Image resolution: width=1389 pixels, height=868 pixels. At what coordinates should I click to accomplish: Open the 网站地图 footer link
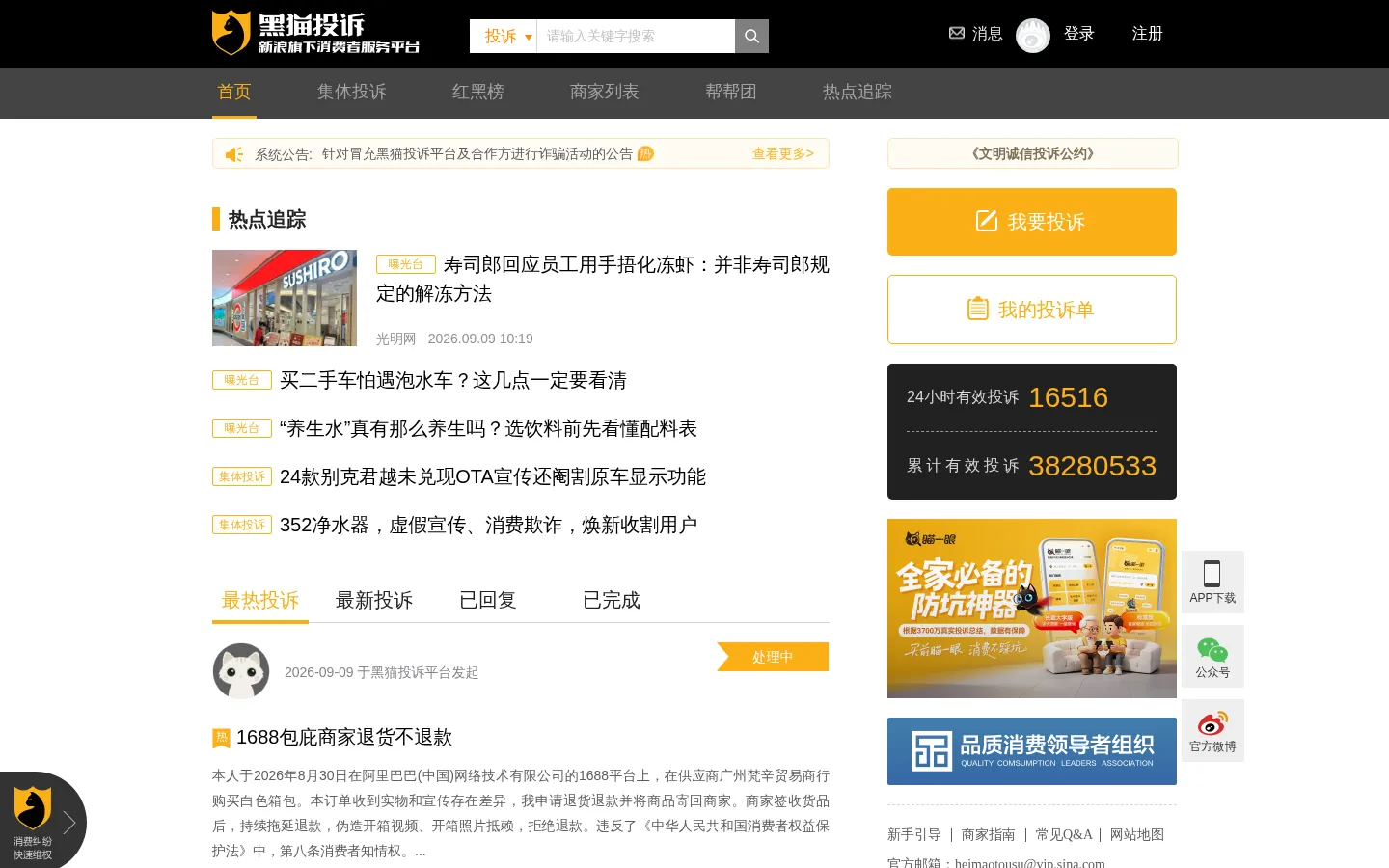tap(1137, 834)
